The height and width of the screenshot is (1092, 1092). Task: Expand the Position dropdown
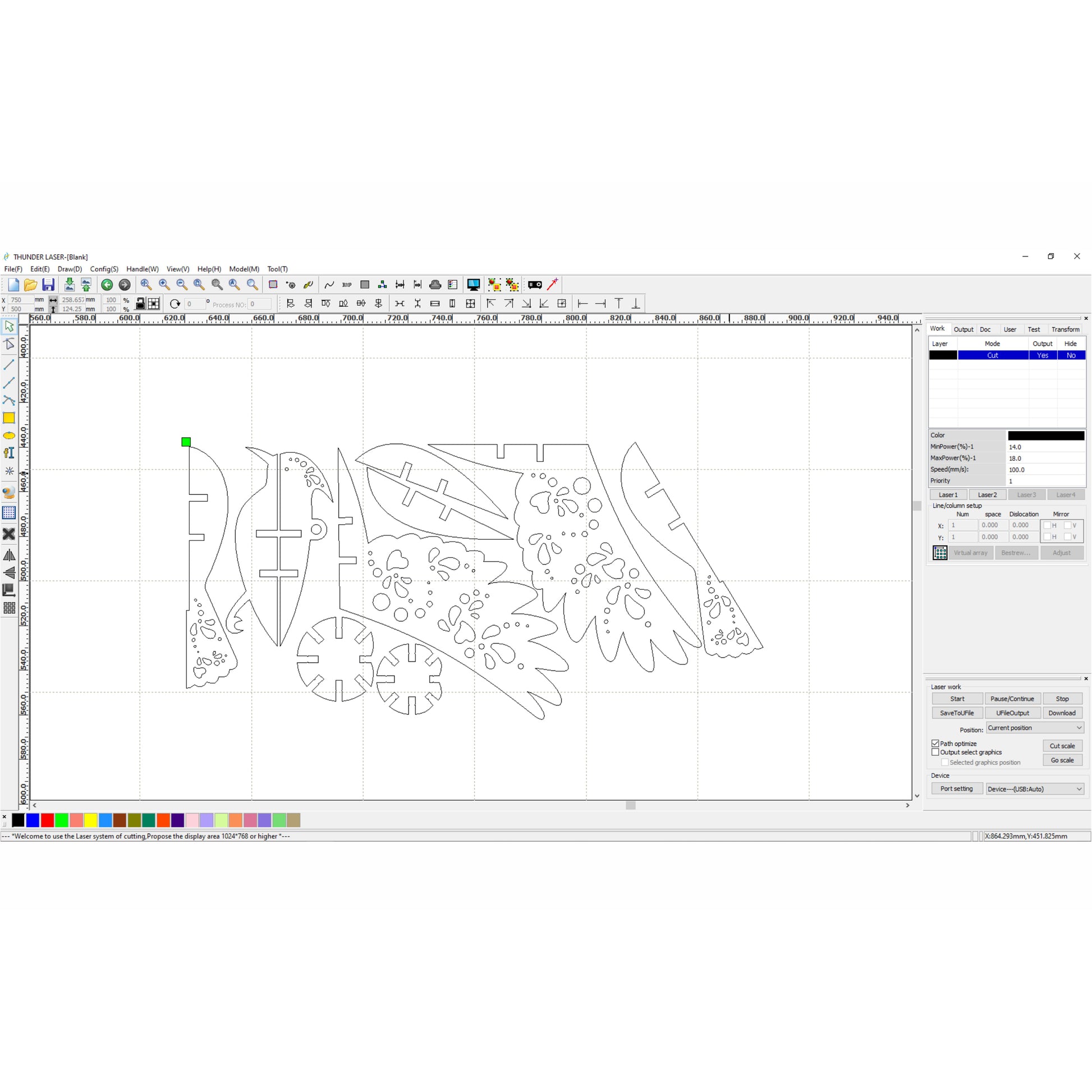(1034, 728)
